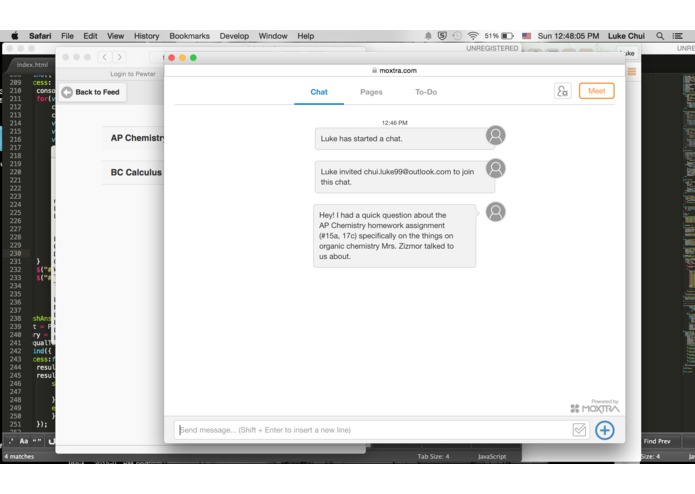Click Find Prev in Sublime
Screen dimensions: 695x494
(x=657, y=441)
